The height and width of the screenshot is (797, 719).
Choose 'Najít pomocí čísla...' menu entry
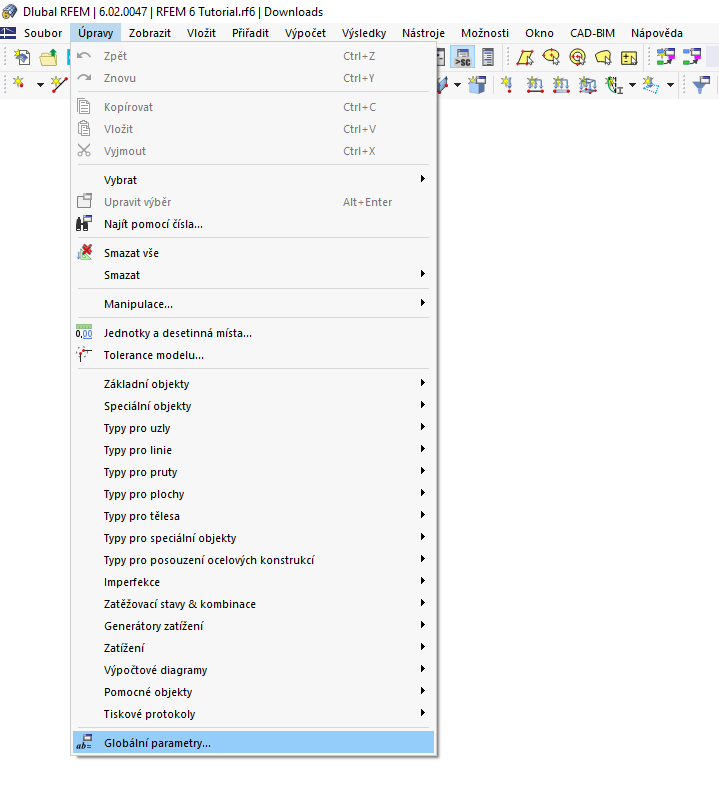253,224
